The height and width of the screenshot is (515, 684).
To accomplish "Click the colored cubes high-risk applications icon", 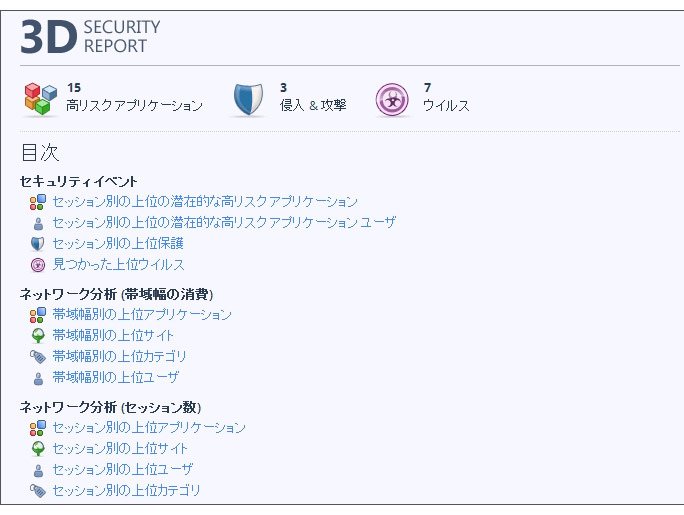I will pos(41,99).
